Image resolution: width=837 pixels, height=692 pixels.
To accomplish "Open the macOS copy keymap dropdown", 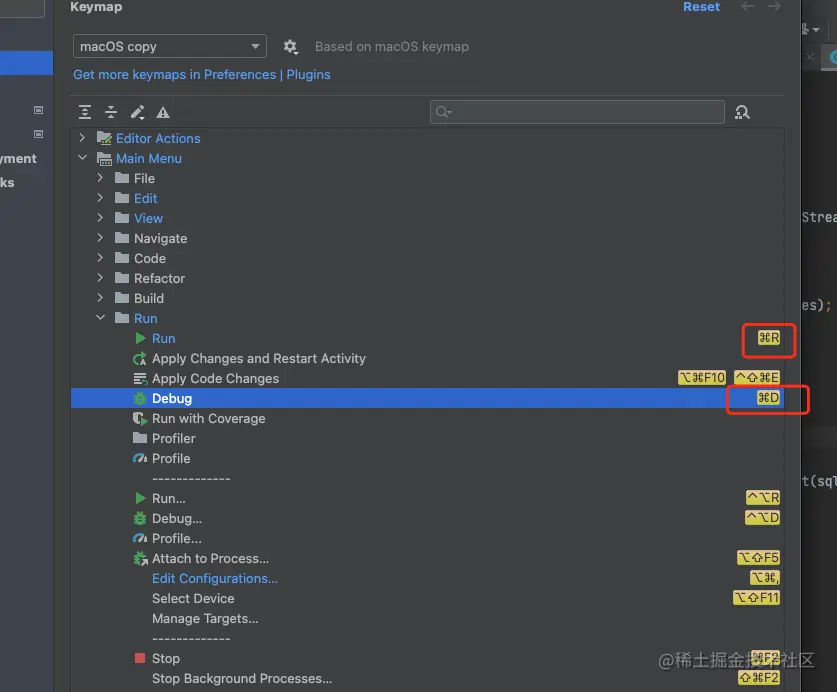I will click(170, 46).
